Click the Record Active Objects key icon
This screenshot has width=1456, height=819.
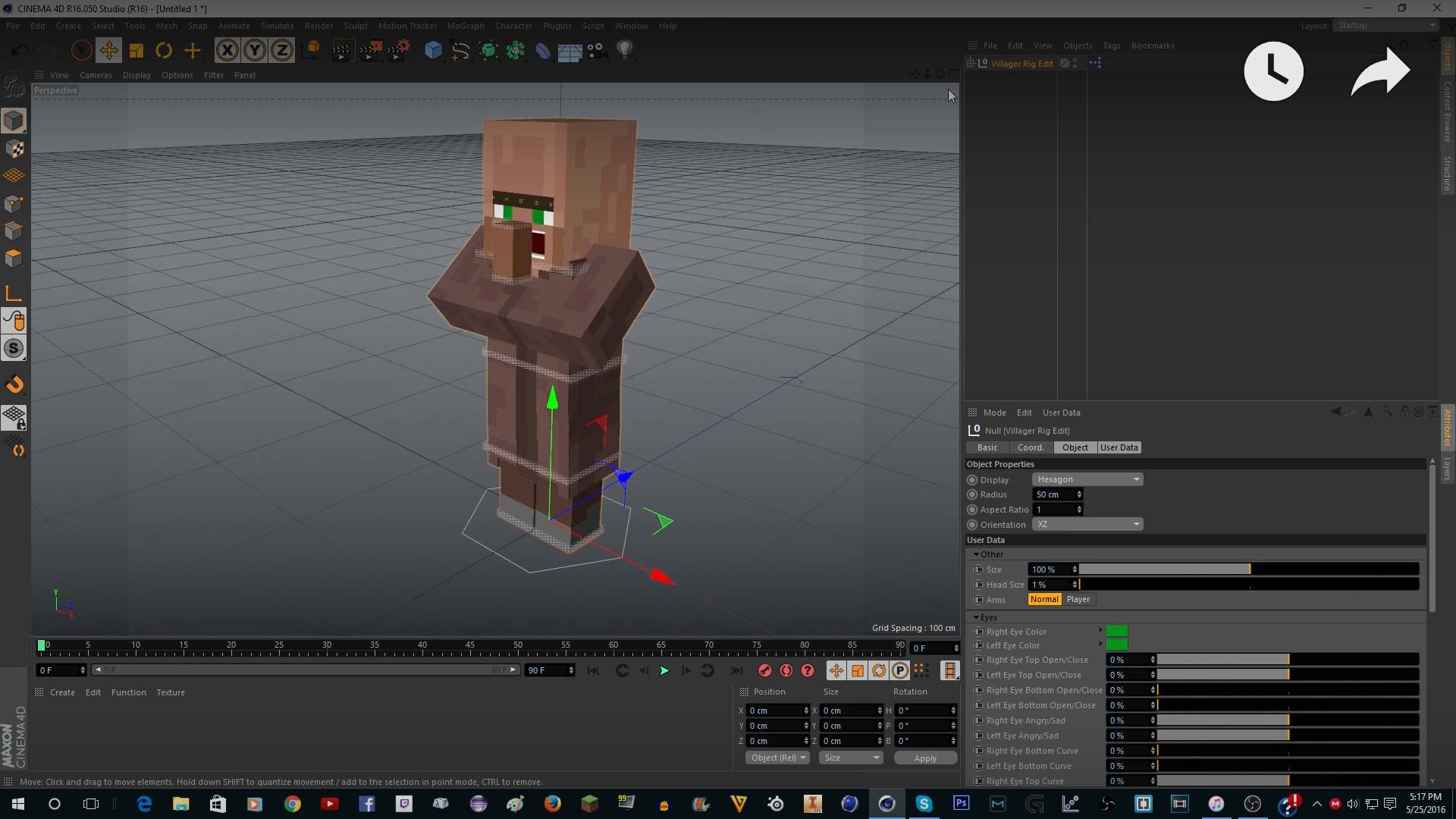(765, 670)
